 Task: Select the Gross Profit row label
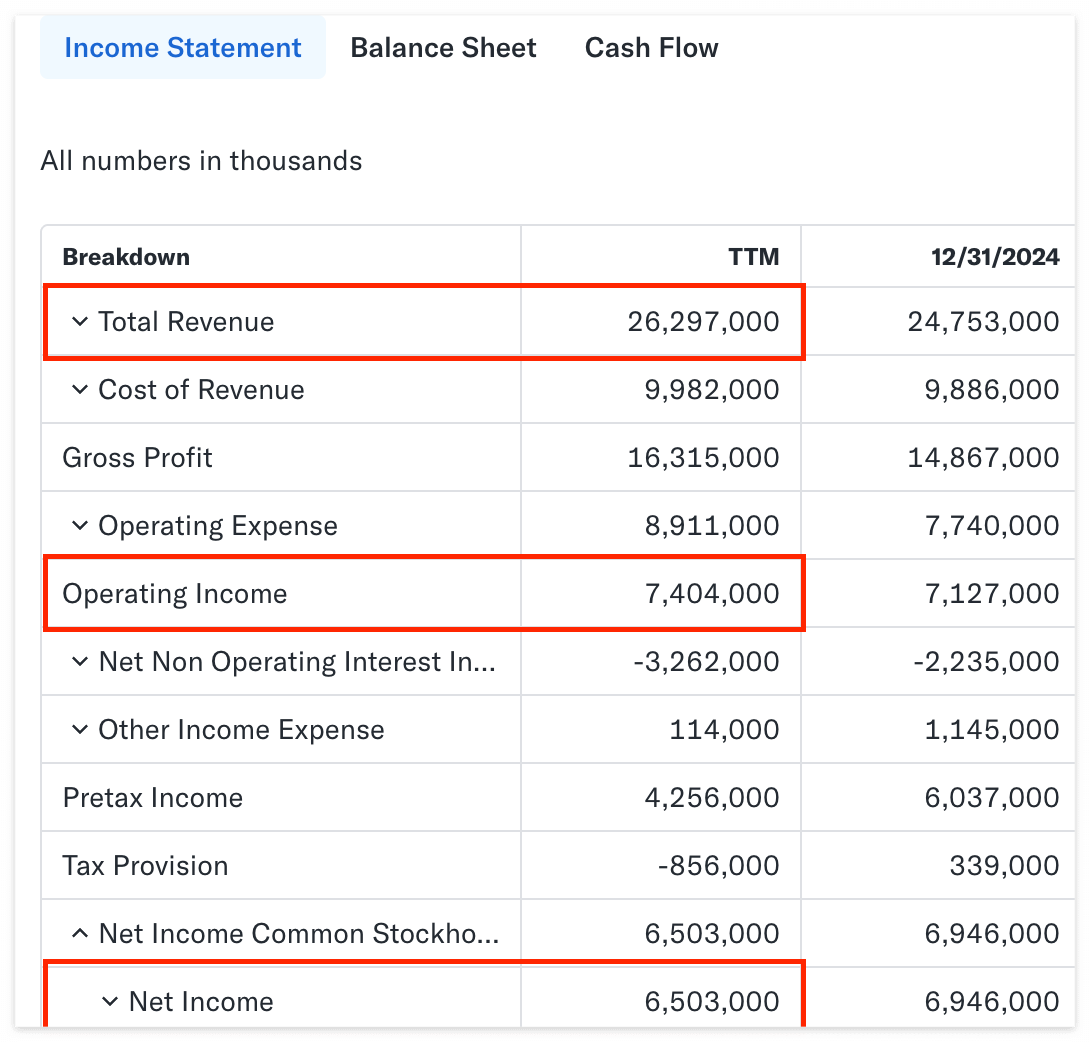(137, 458)
